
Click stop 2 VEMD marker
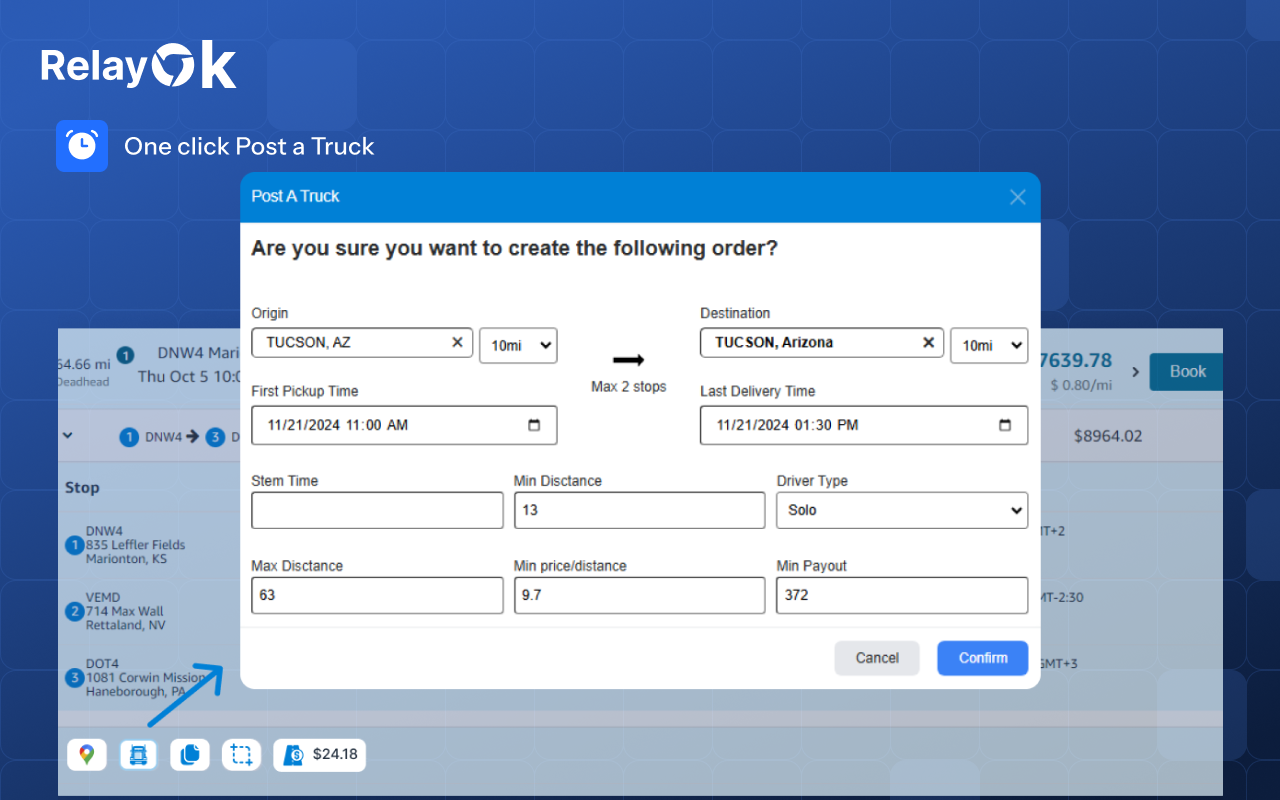tap(74, 612)
